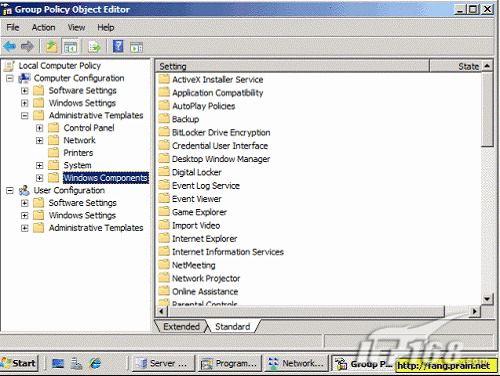Sort by the Setting column header
Viewport: 500px width, 376px height.
(x=292, y=66)
